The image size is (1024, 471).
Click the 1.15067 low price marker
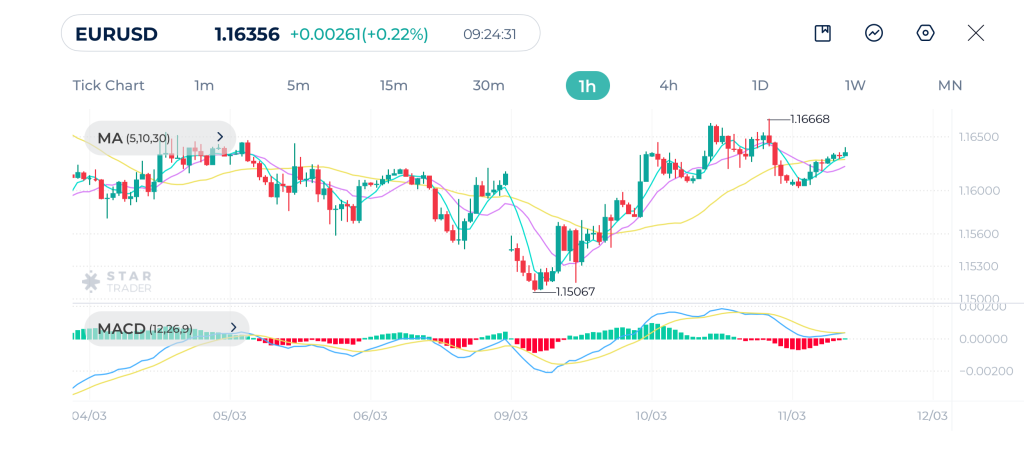pos(575,291)
